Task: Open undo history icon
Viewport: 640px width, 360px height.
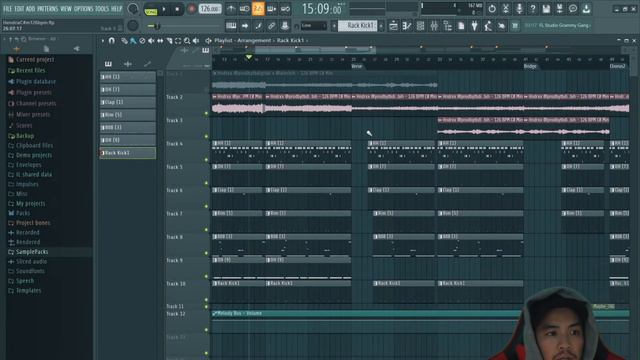Action: click(492, 9)
